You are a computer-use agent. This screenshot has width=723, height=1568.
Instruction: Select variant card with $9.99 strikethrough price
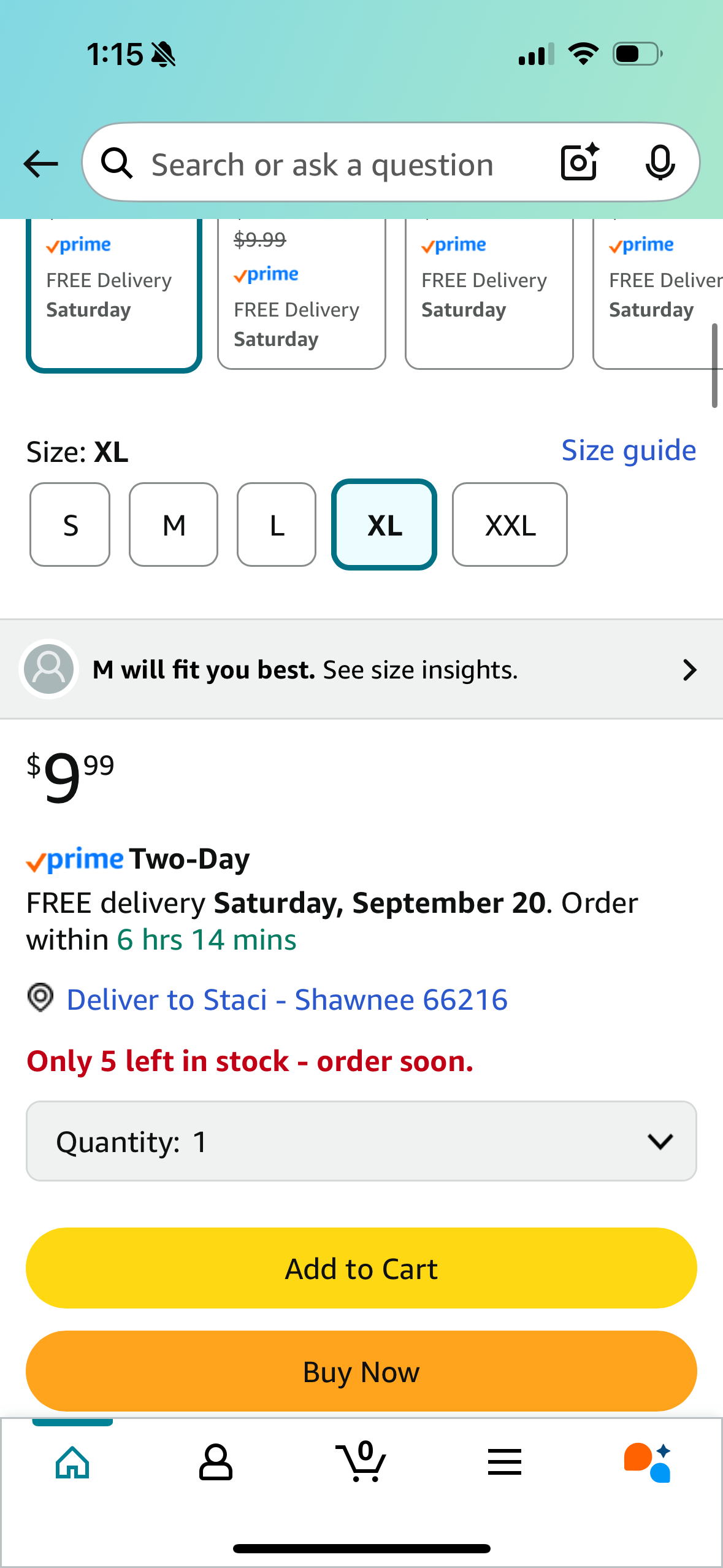[x=302, y=294]
